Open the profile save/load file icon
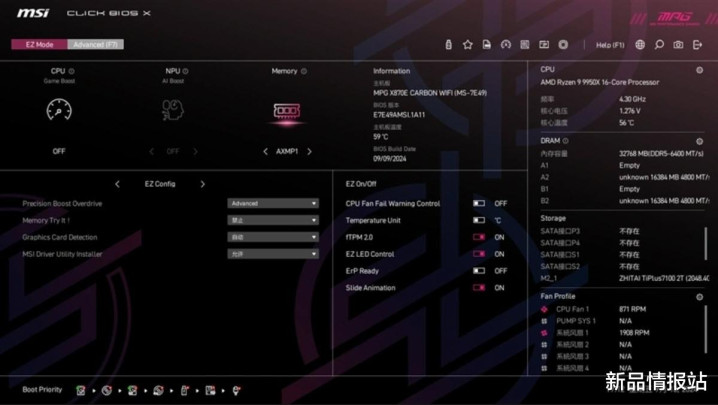Screen dimensions: 718x405 [x=487, y=44]
